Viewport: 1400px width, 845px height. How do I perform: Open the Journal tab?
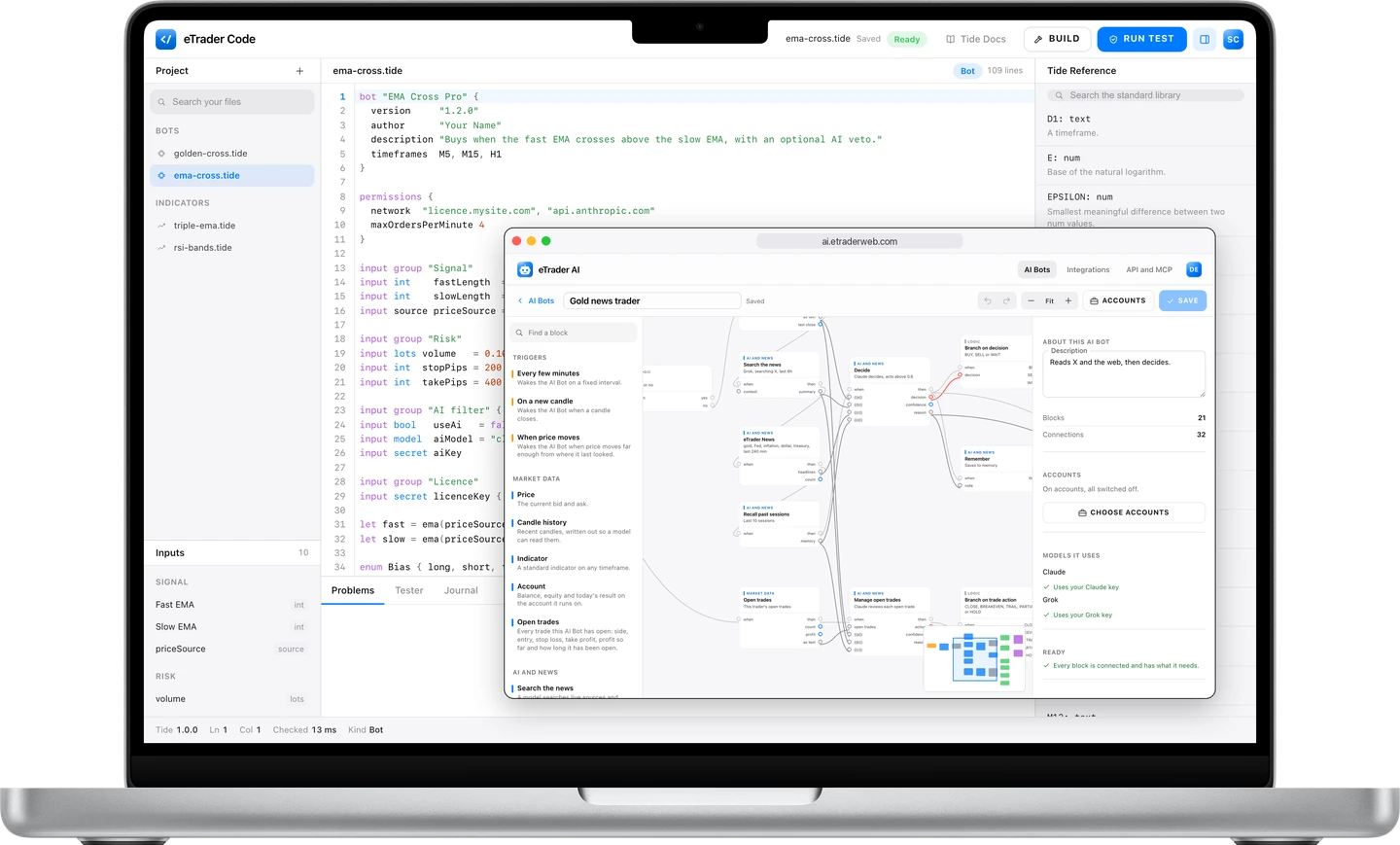coord(461,590)
